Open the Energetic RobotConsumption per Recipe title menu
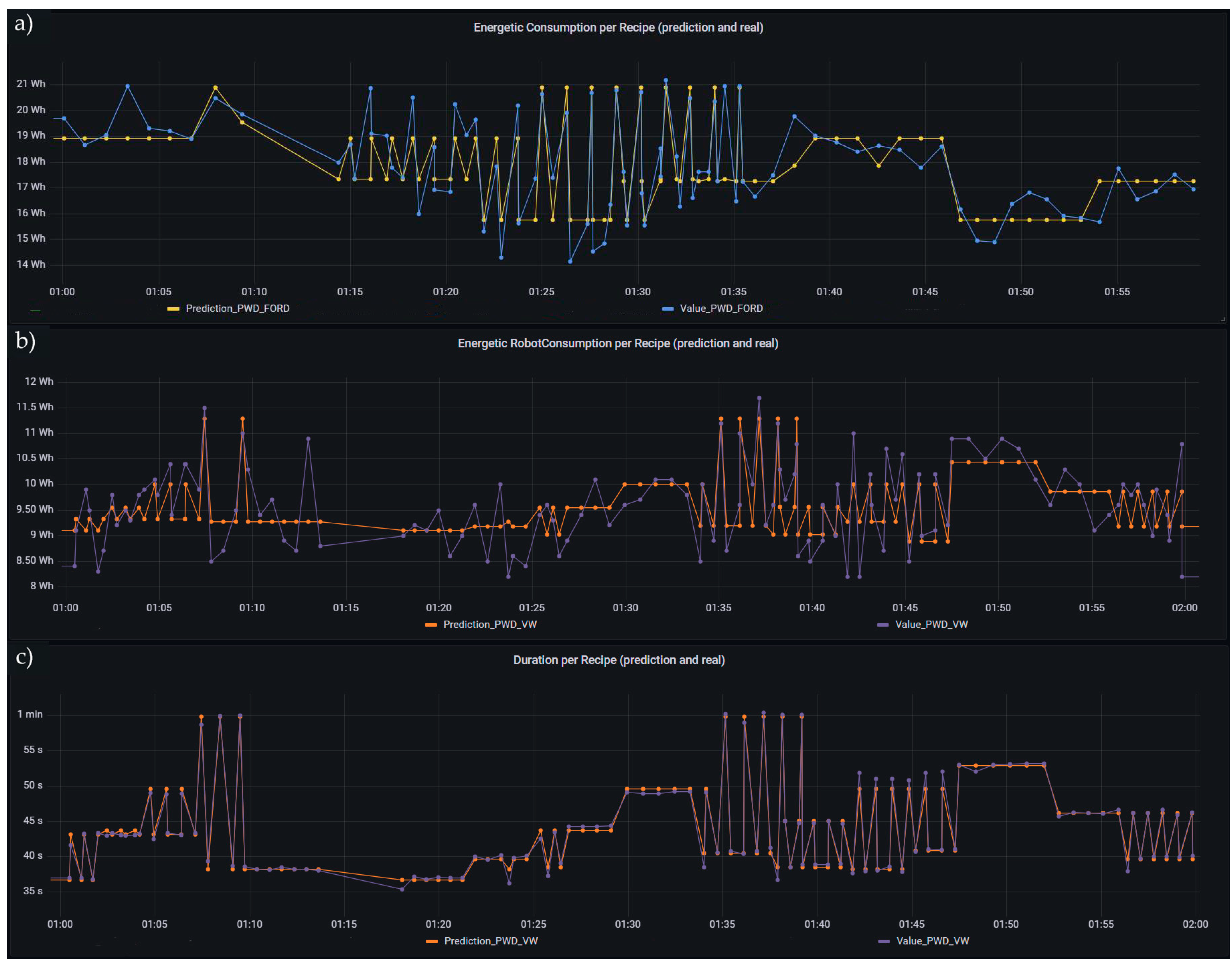 618,343
